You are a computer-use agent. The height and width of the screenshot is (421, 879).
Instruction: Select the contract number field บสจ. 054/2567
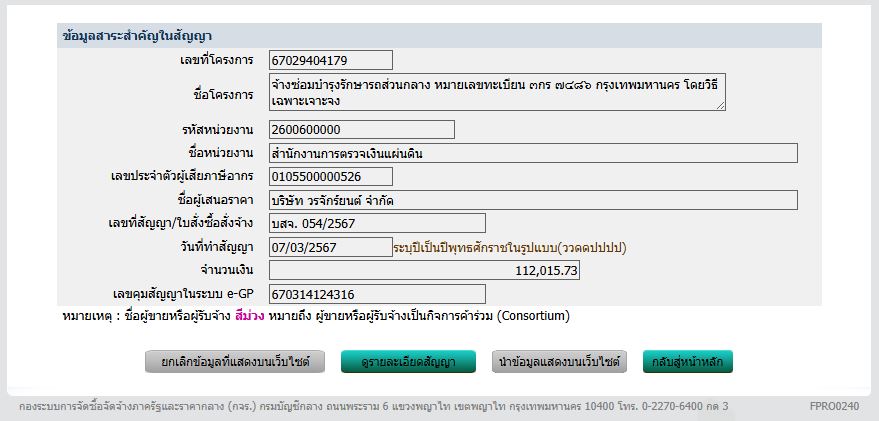click(376, 223)
